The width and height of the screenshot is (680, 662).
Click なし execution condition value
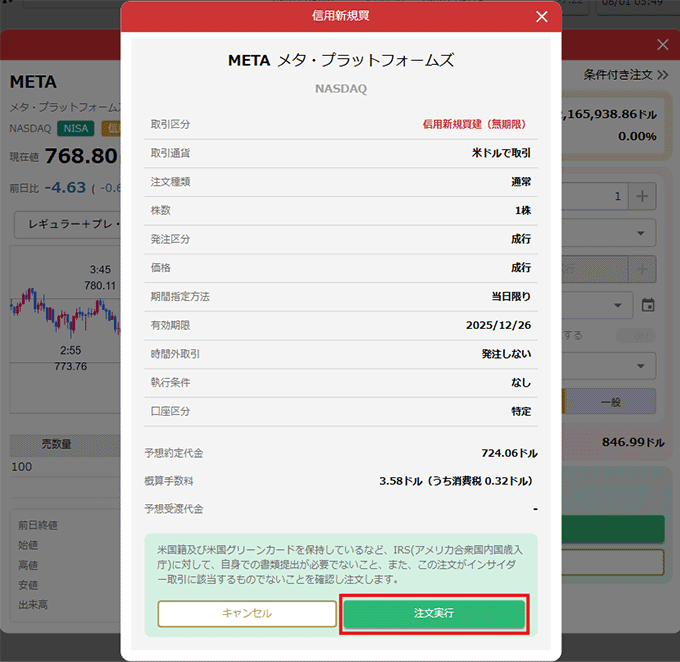pos(521,383)
